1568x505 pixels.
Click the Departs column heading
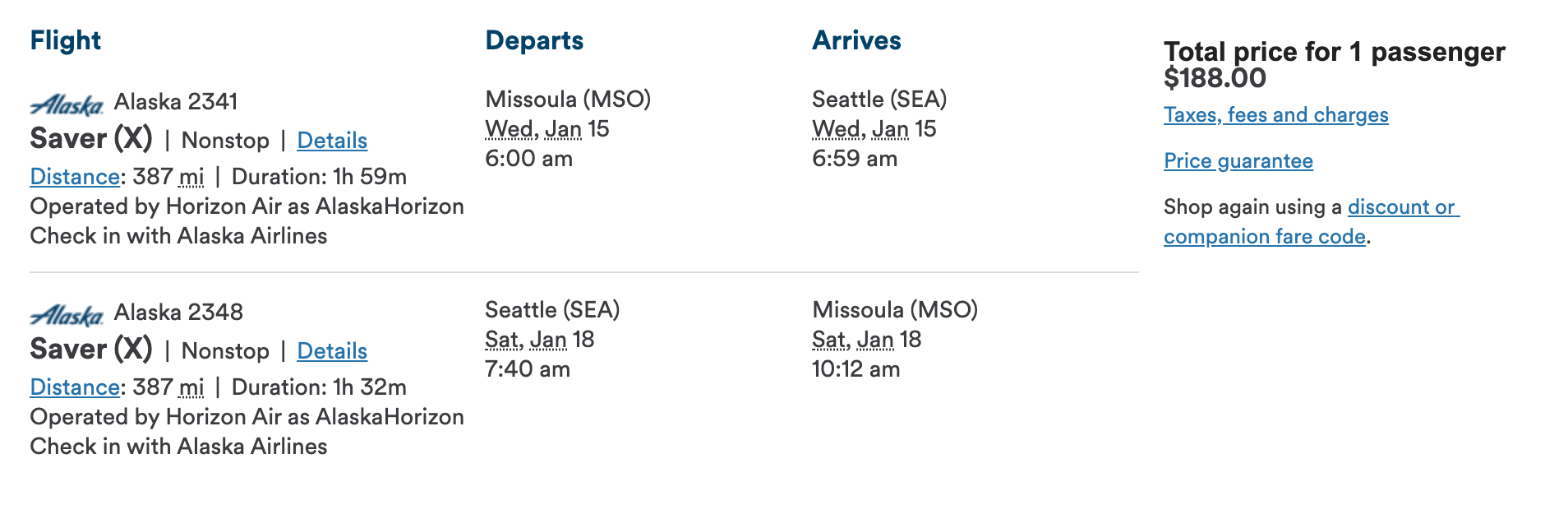point(534,40)
